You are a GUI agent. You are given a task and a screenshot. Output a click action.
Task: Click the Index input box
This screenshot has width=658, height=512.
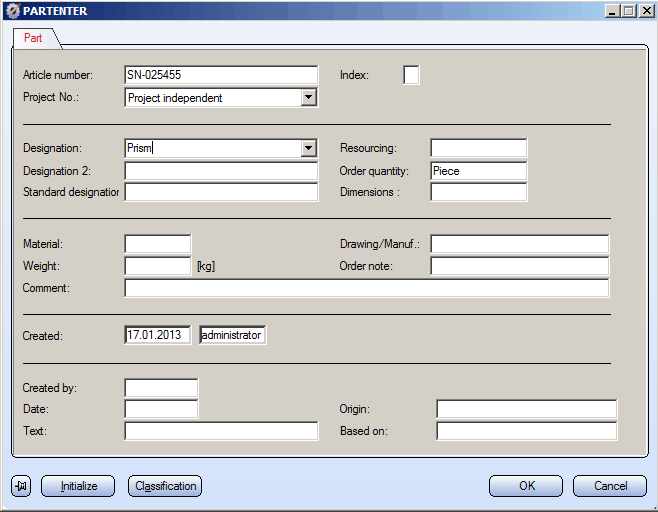point(411,75)
